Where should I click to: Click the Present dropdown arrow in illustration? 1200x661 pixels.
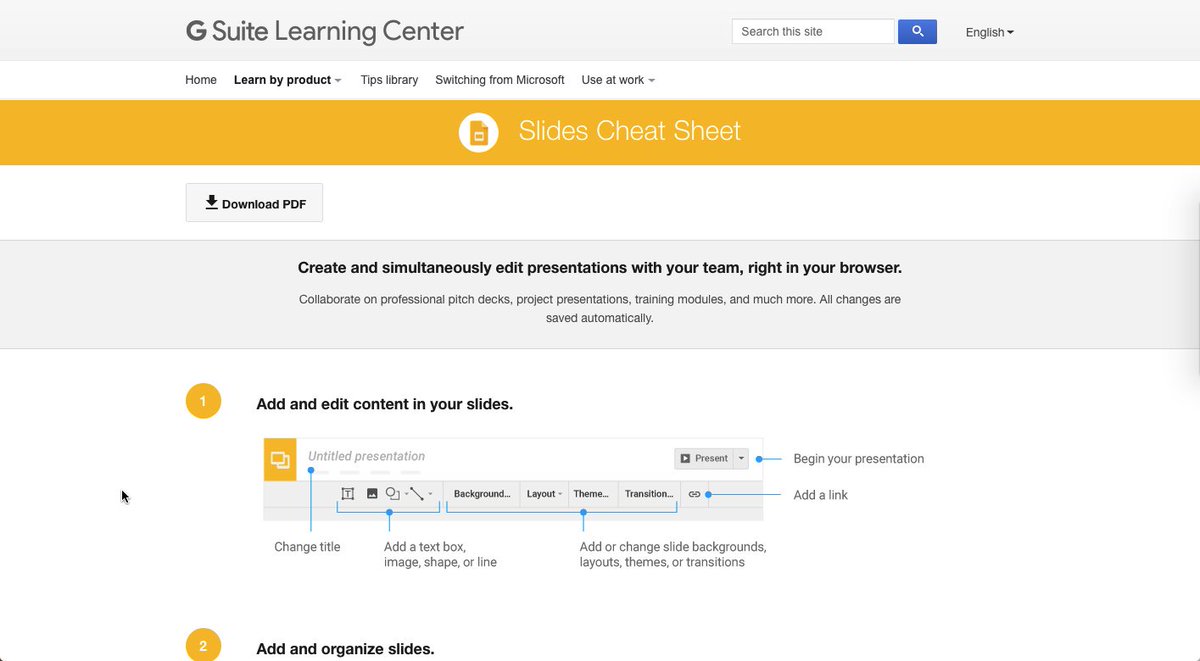click(741, 458)
